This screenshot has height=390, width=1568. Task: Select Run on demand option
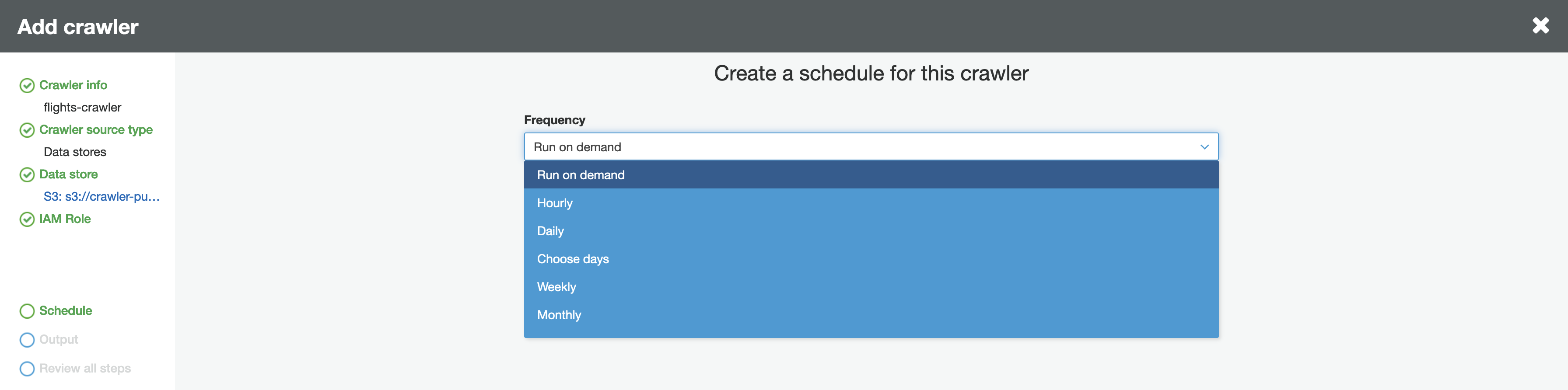pyautogui.click(x=581, y=175)
